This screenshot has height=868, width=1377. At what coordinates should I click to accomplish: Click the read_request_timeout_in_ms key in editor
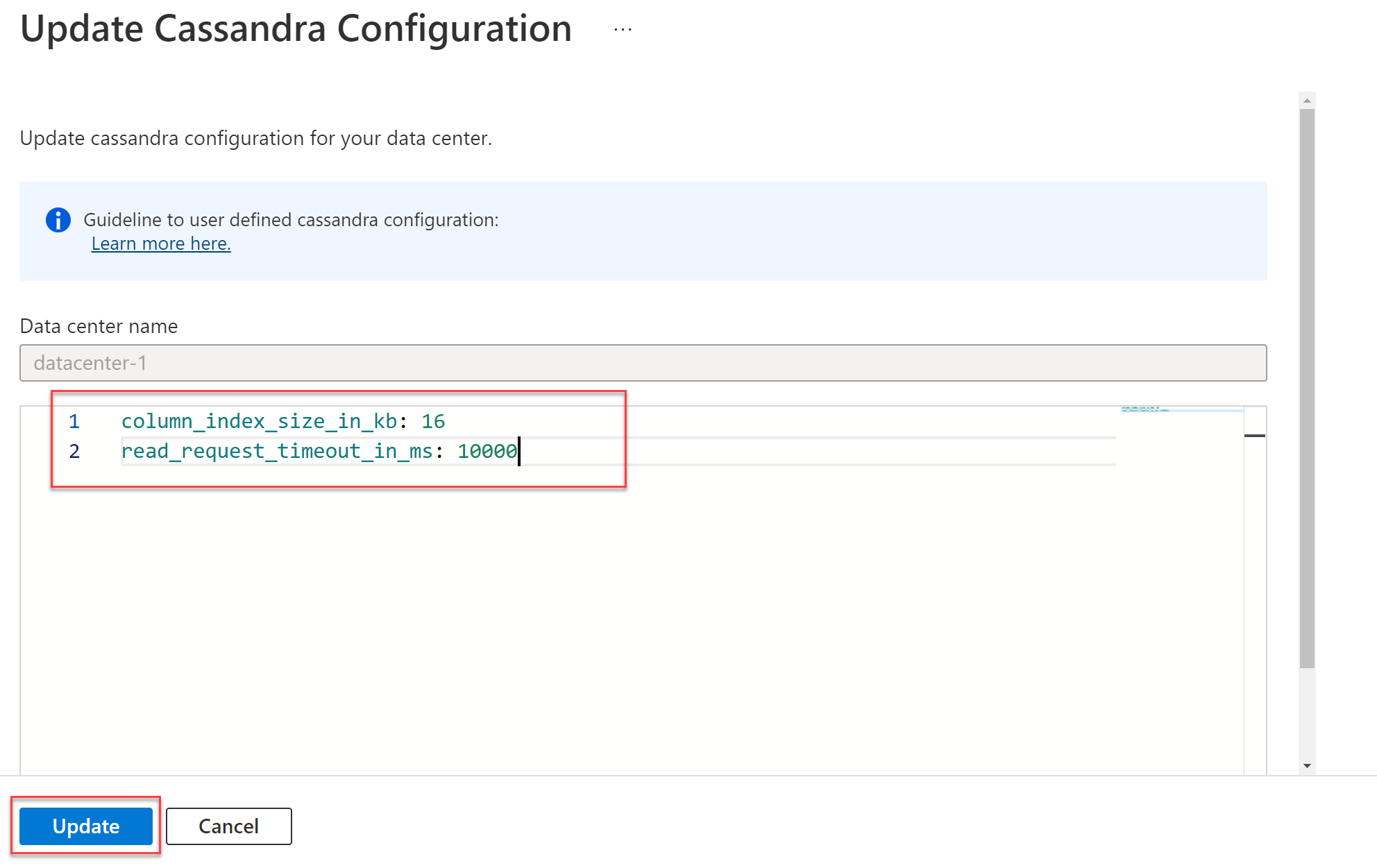tap(277, 451)
